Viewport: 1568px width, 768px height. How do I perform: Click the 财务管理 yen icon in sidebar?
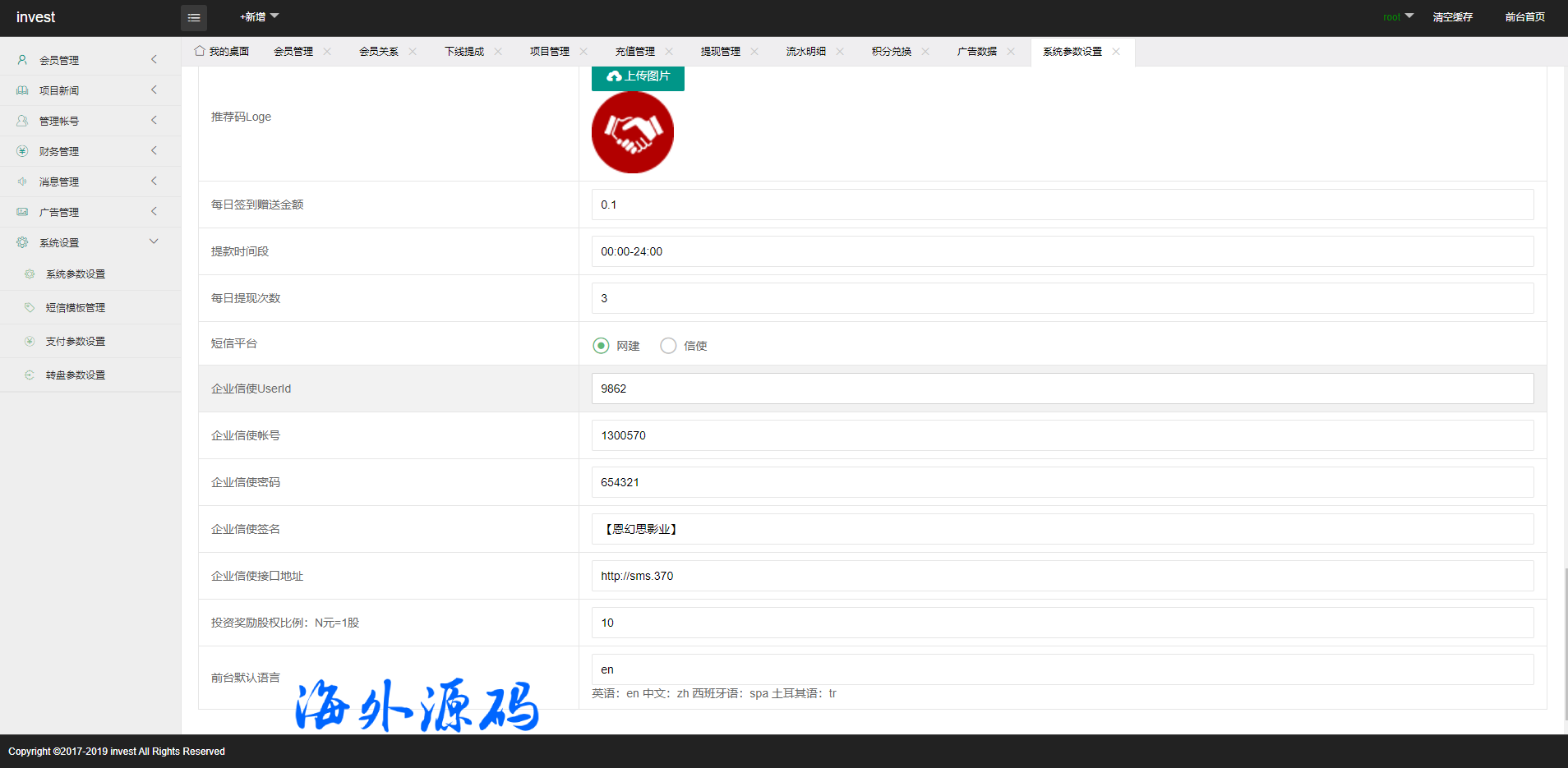coord(22,151)
